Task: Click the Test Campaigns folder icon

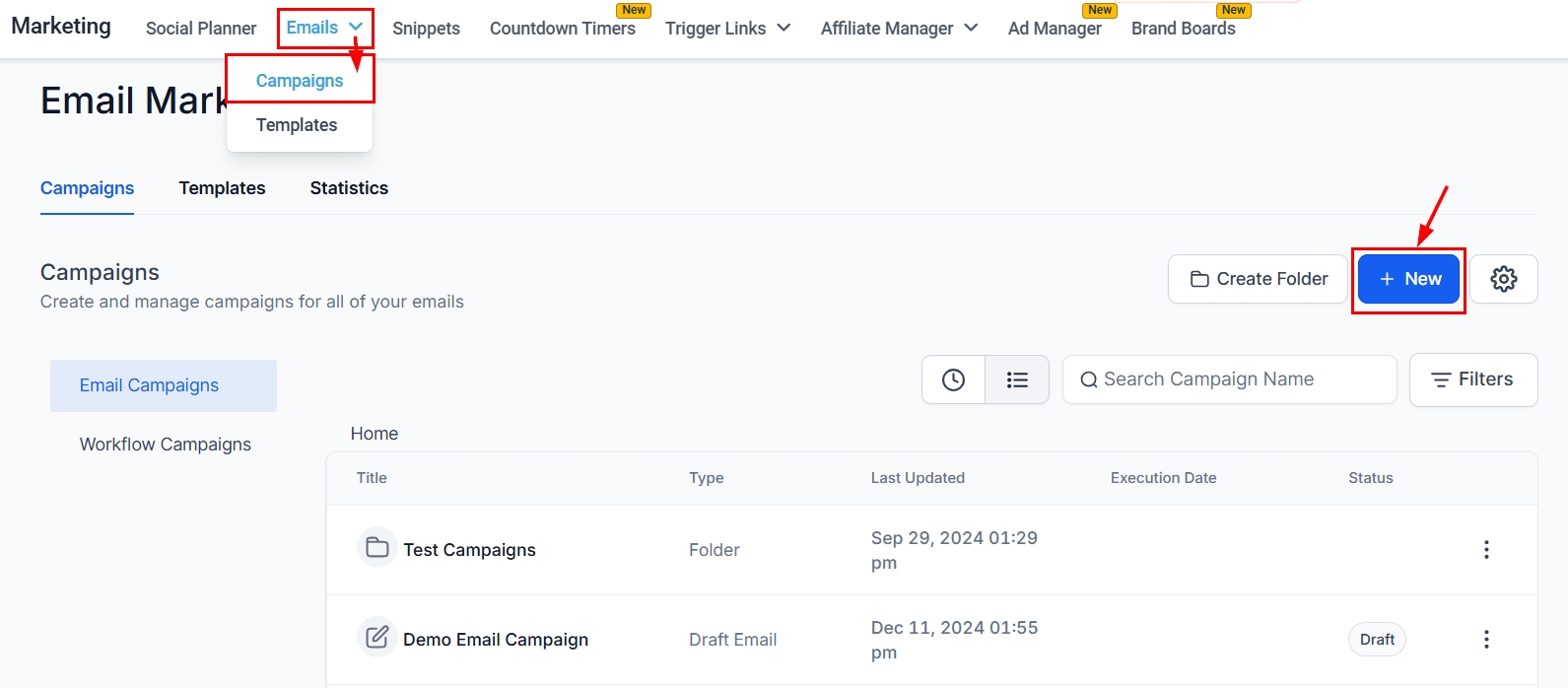Action: pyautogui.click(x=376, y=548)
